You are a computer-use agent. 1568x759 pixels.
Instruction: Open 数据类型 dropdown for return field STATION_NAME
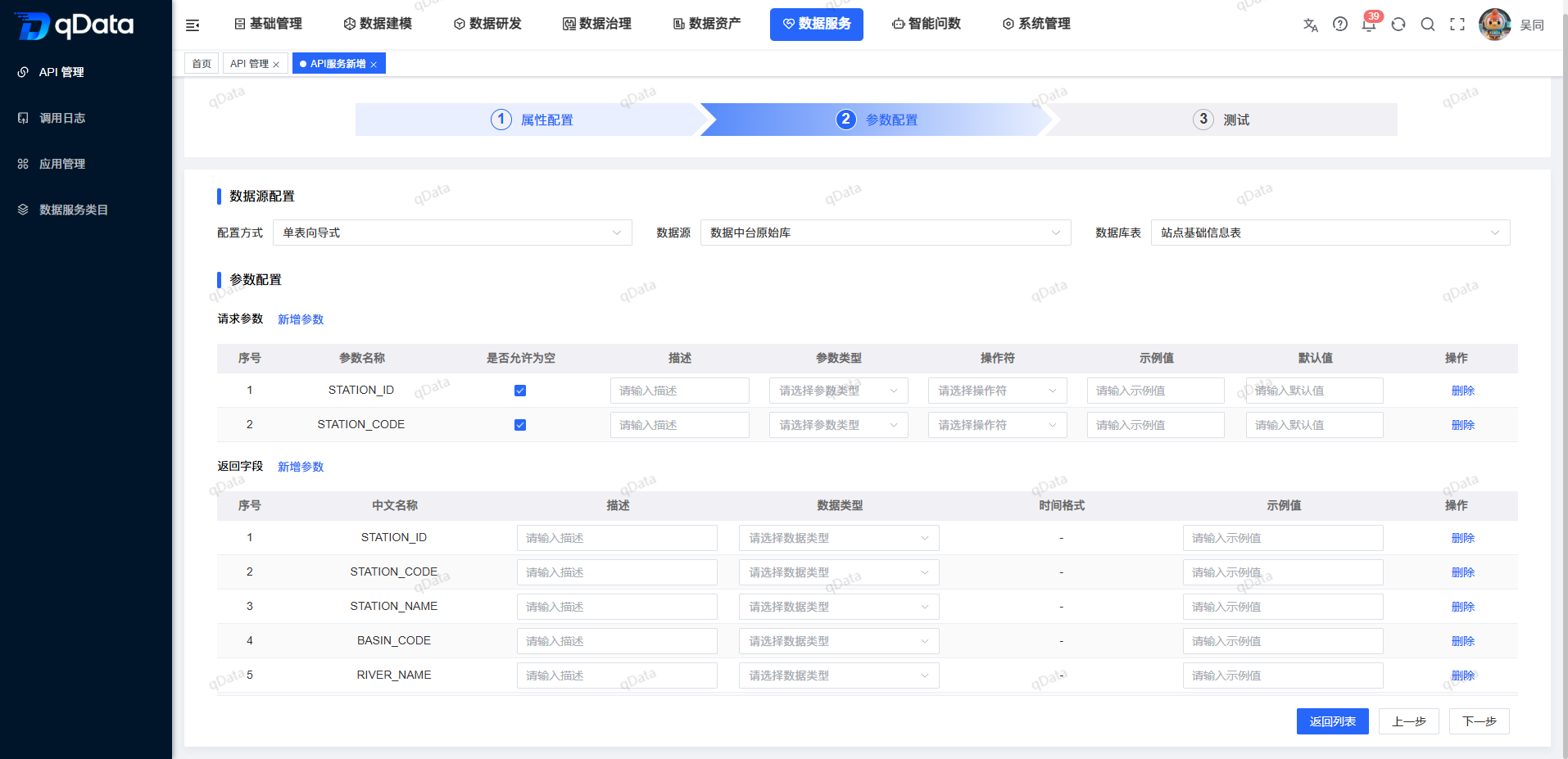click(839, 607)
